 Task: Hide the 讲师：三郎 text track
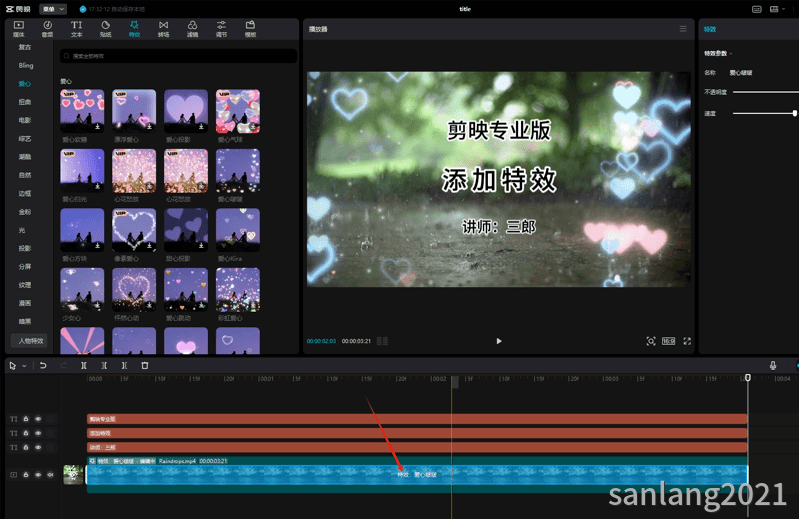[38, 448]
